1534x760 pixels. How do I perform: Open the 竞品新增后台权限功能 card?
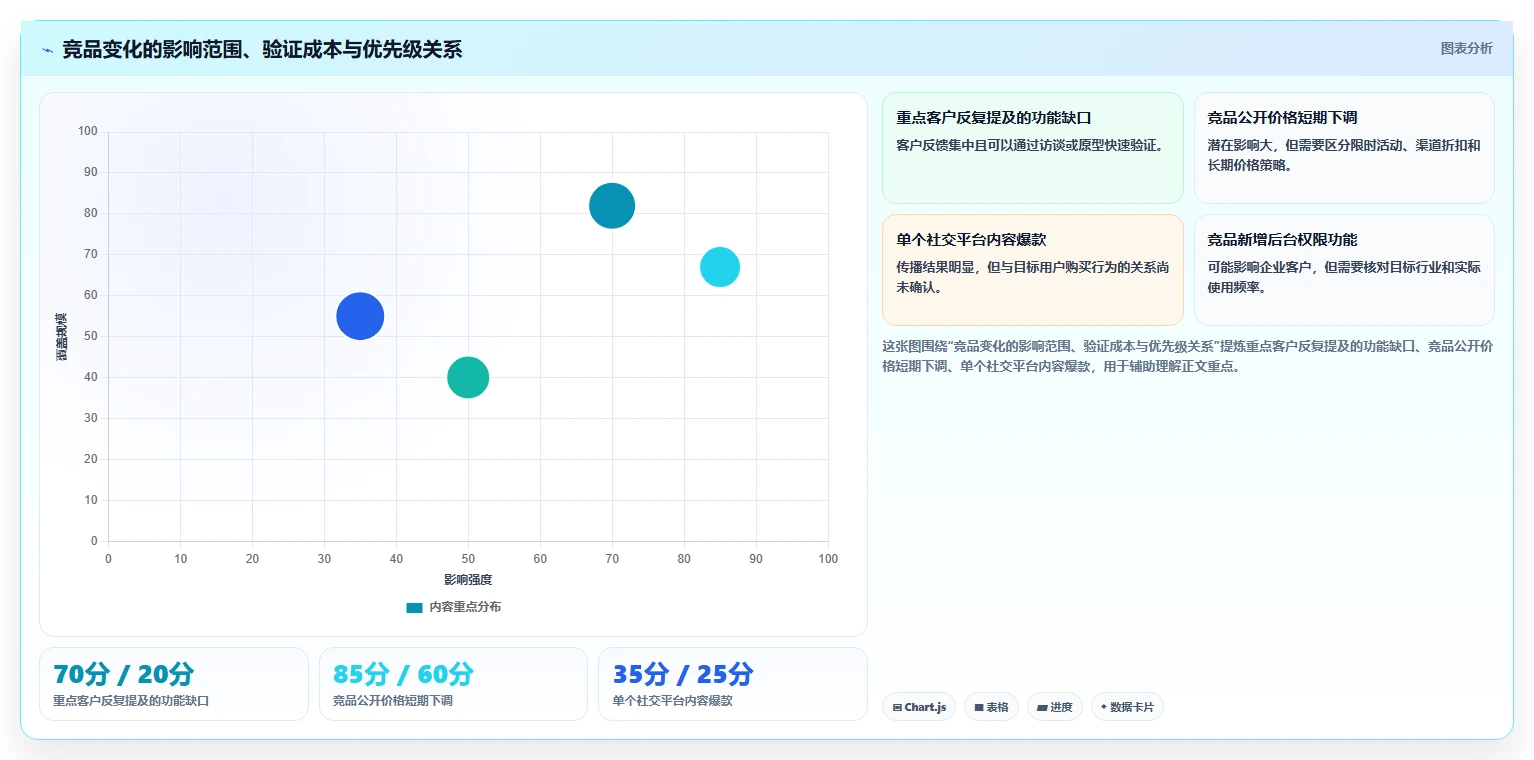coord(1344,270)
